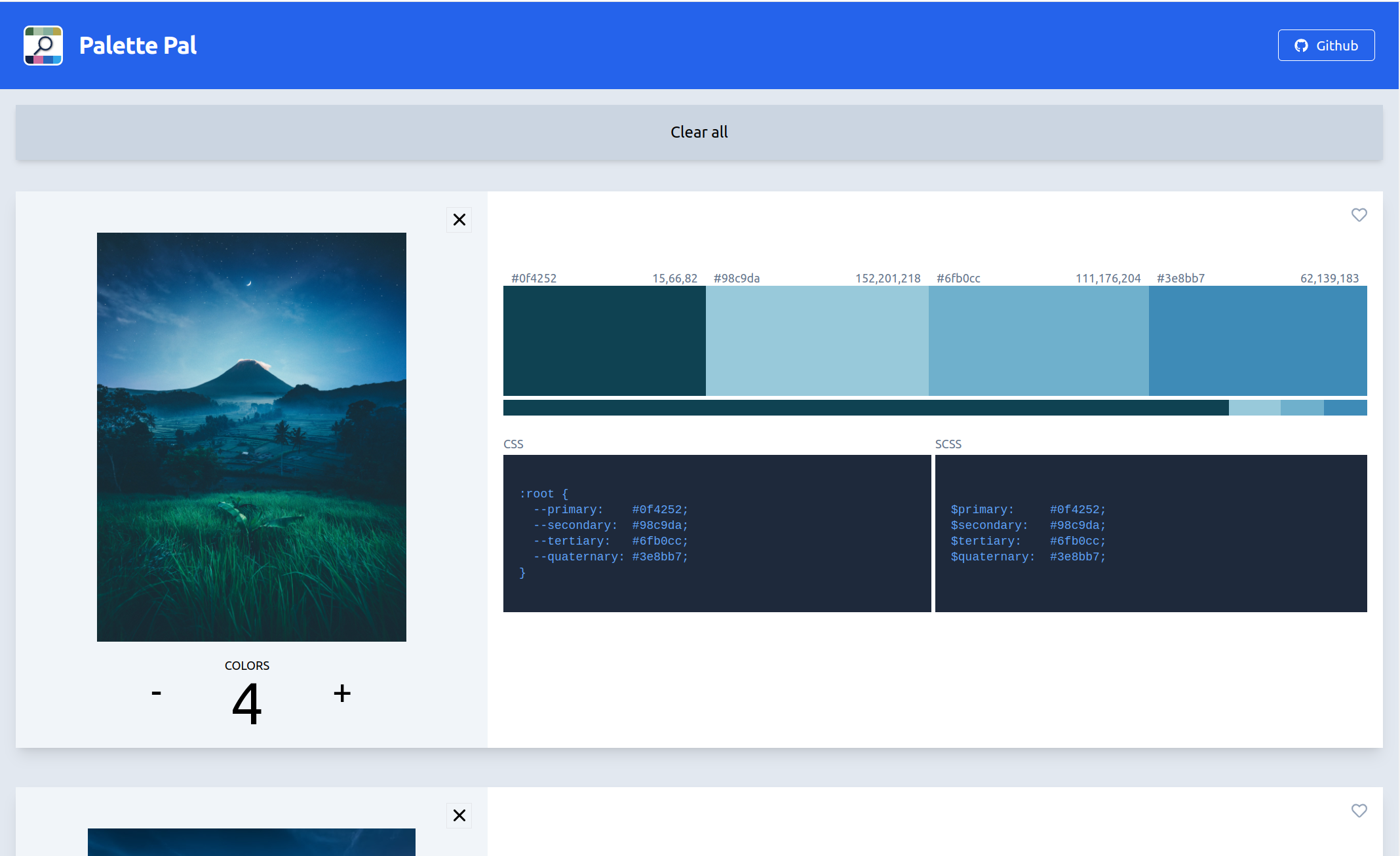Click the mountain landscape thumbnail
Viewport: 1400px width, 856px height.
[252, 436]
